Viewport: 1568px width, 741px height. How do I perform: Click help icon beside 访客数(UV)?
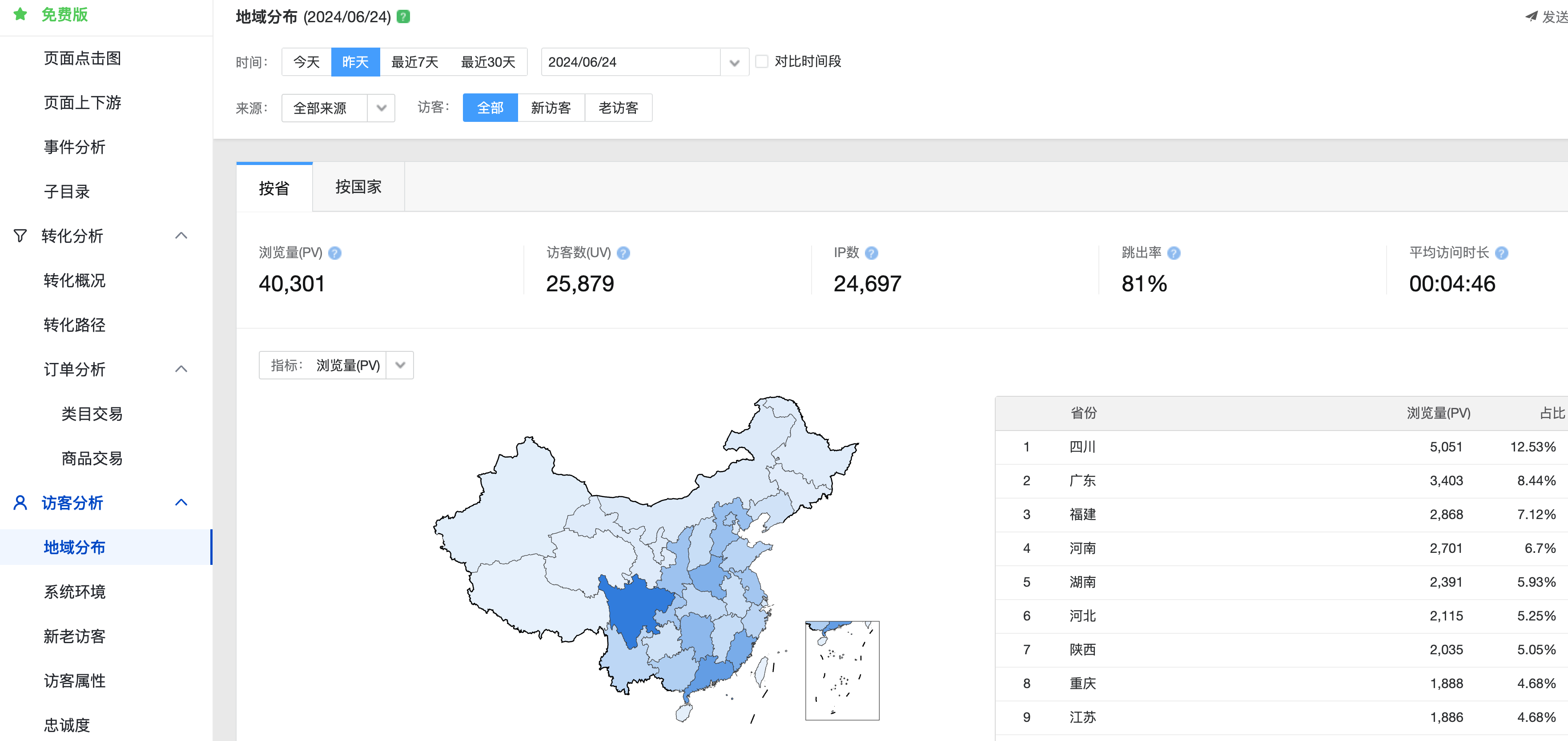[623, 253]
